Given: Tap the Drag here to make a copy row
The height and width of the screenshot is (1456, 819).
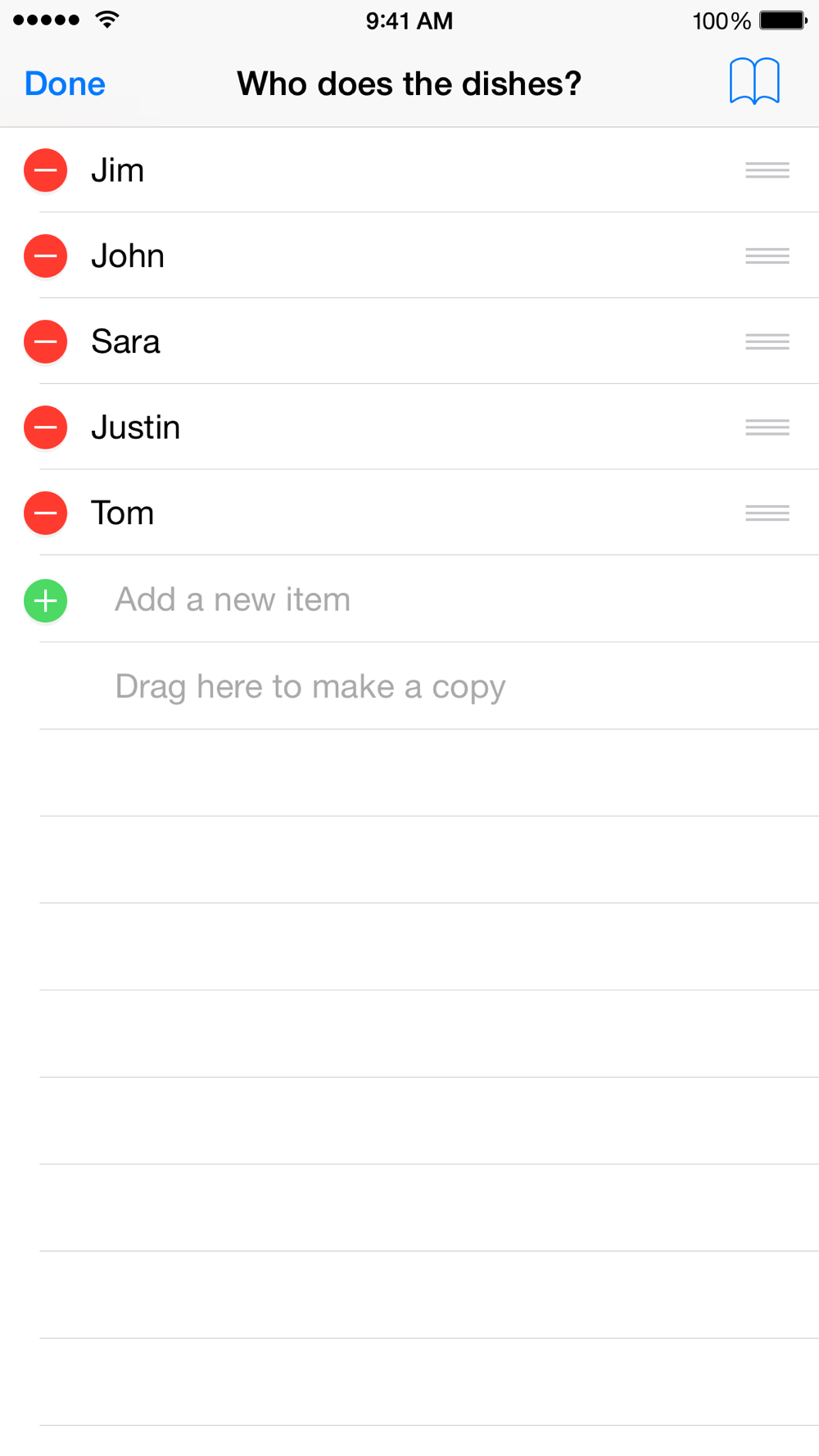Looking at the screenshot, I should (429, 686).
